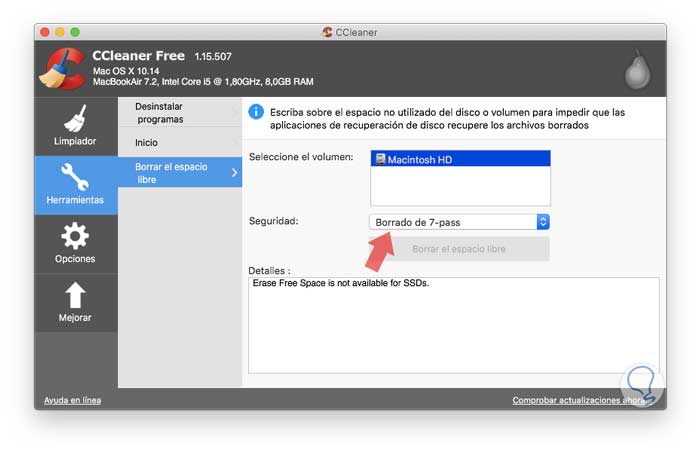Select the Macintosh HD volume row
700x454 pixels.
tap(460, 159)
